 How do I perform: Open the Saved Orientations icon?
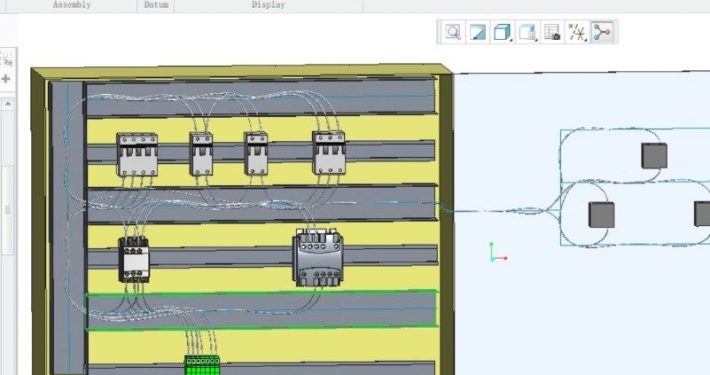coord(526,32)
